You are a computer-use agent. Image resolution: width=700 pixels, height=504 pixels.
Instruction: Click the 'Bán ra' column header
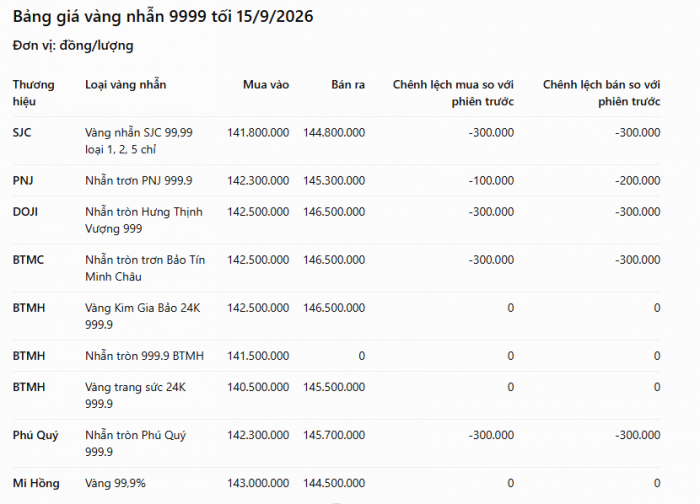(348, 84)
